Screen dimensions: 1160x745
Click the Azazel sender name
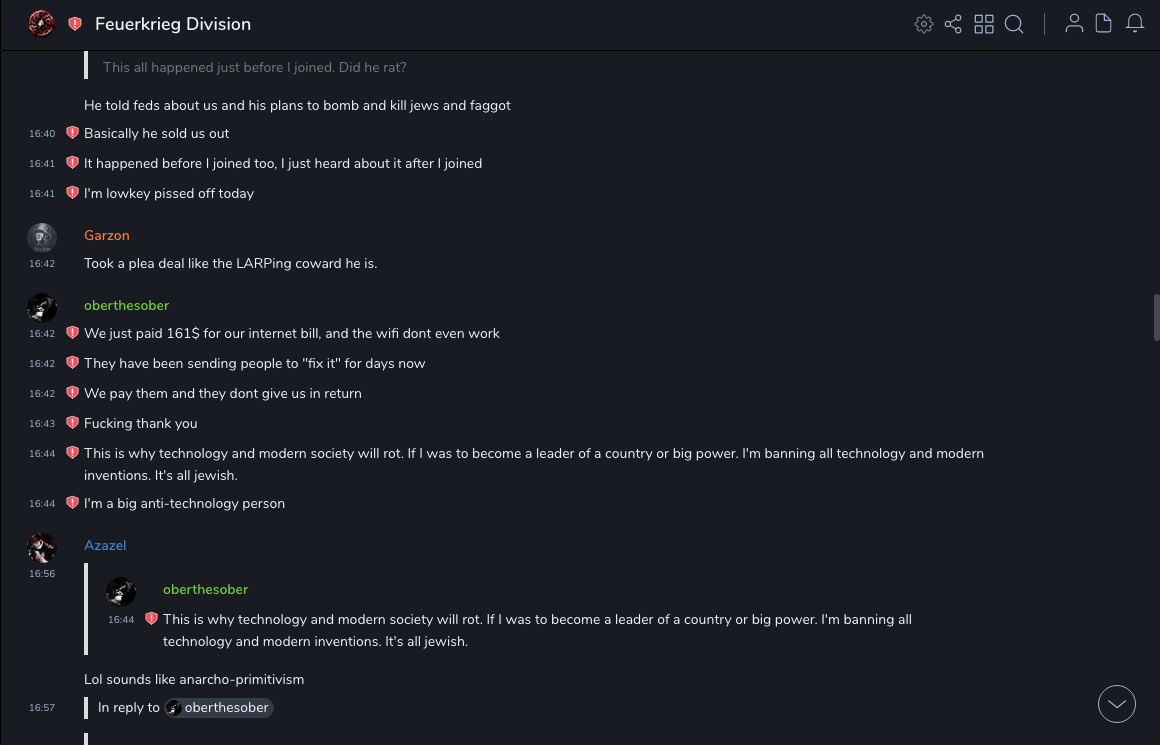coord(105,545)
